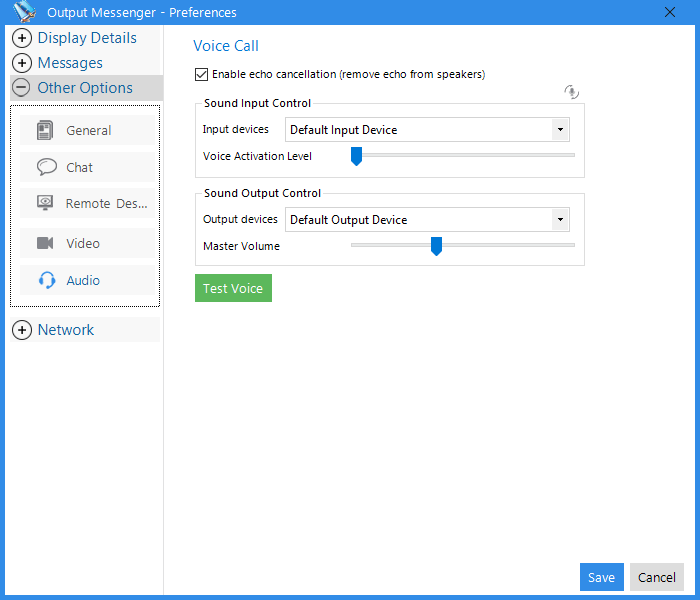Click the Chat speech bubble icon

(x=46, y=167)
